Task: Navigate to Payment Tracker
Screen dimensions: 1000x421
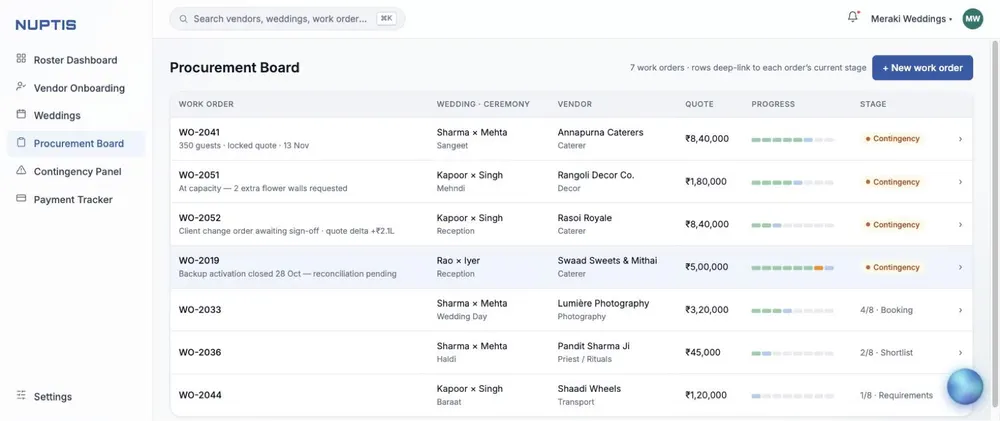Action: pyautogui.click(x=76, y=200)
